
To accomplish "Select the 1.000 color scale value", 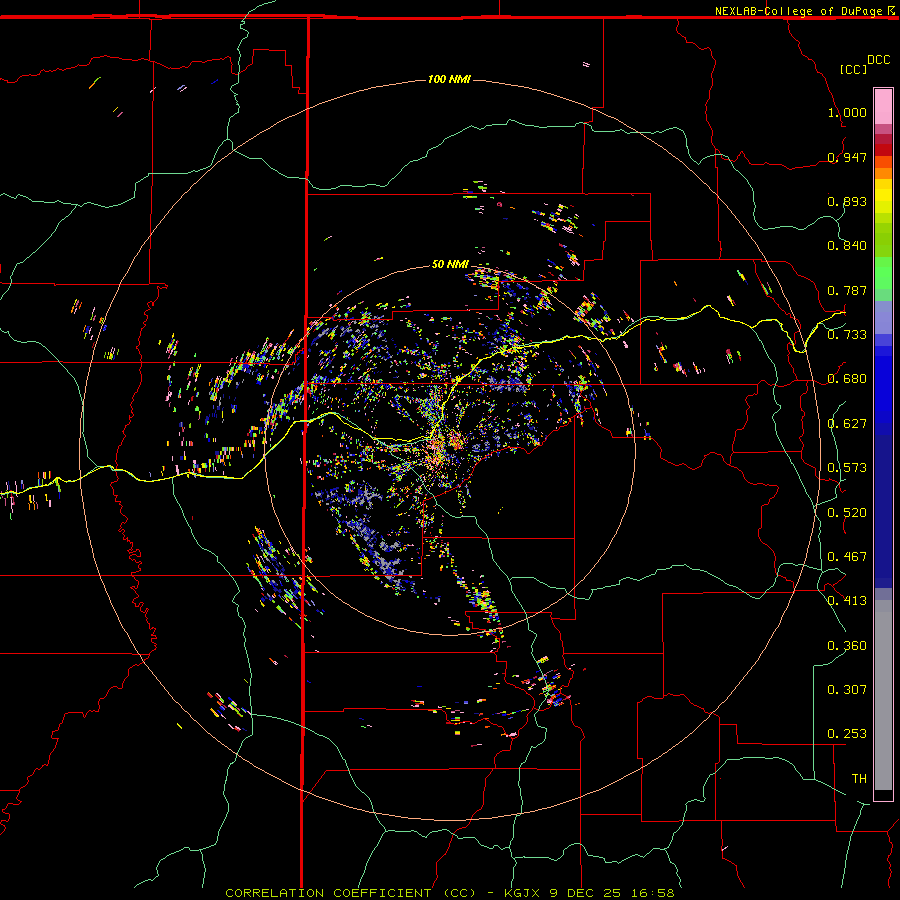I will pos(847,112).
